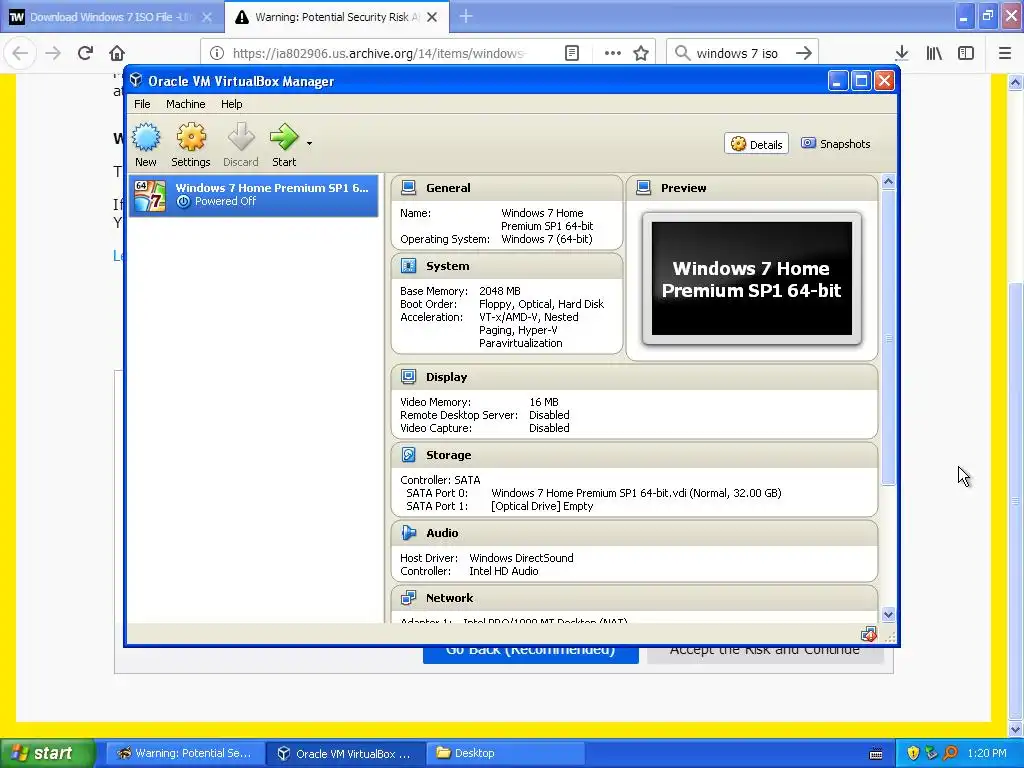Click the General section header
The width and height of the screenshot is (1024, 768).
(507, 188)
